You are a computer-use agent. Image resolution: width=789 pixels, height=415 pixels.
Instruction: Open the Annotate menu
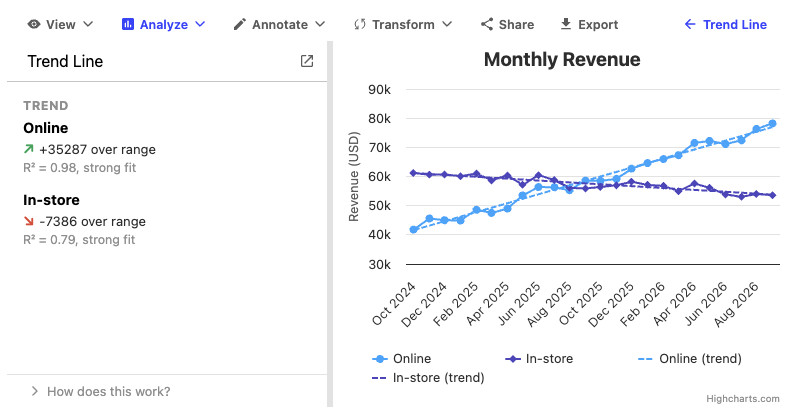click(279, 24)
